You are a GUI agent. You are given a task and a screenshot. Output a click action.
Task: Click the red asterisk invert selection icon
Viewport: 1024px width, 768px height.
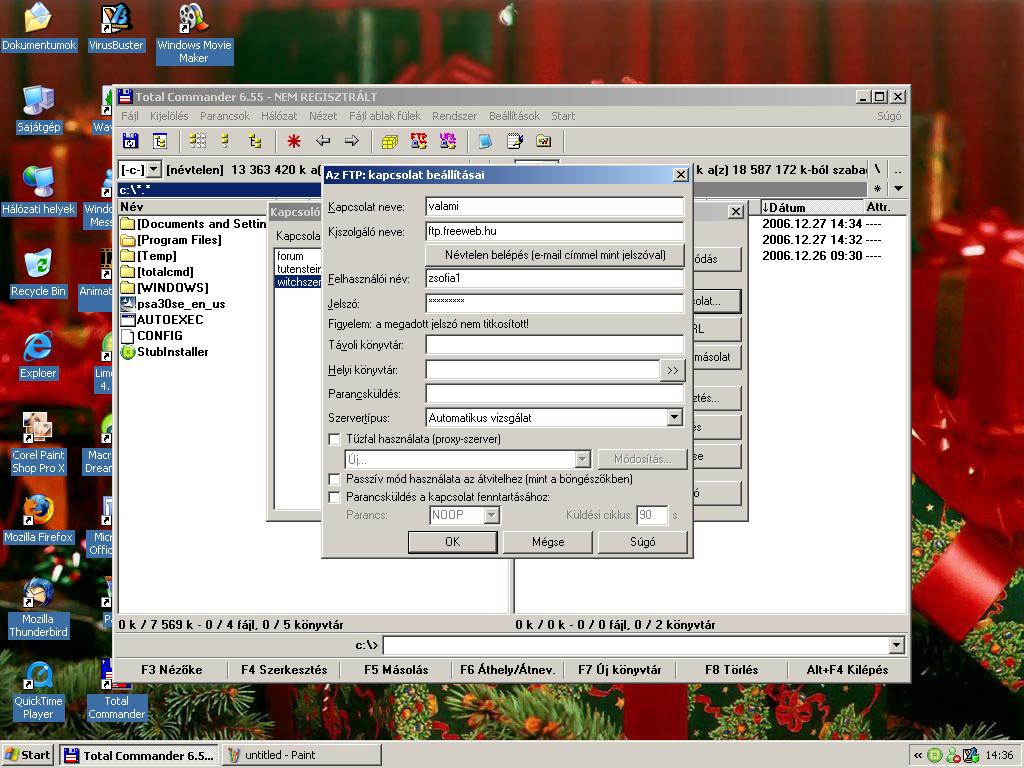point(294,141)
